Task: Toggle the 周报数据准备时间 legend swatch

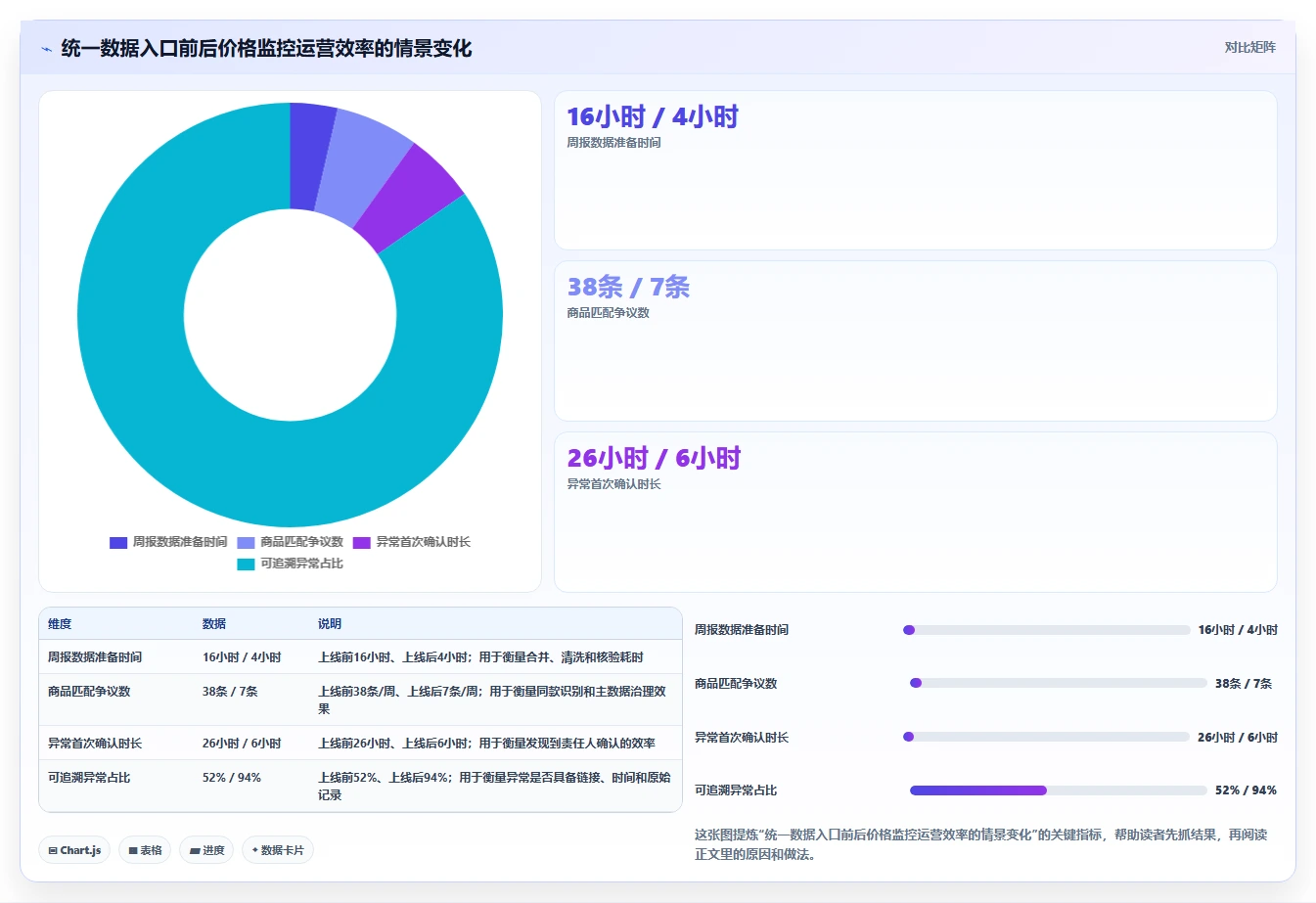Action: [118, 542]
